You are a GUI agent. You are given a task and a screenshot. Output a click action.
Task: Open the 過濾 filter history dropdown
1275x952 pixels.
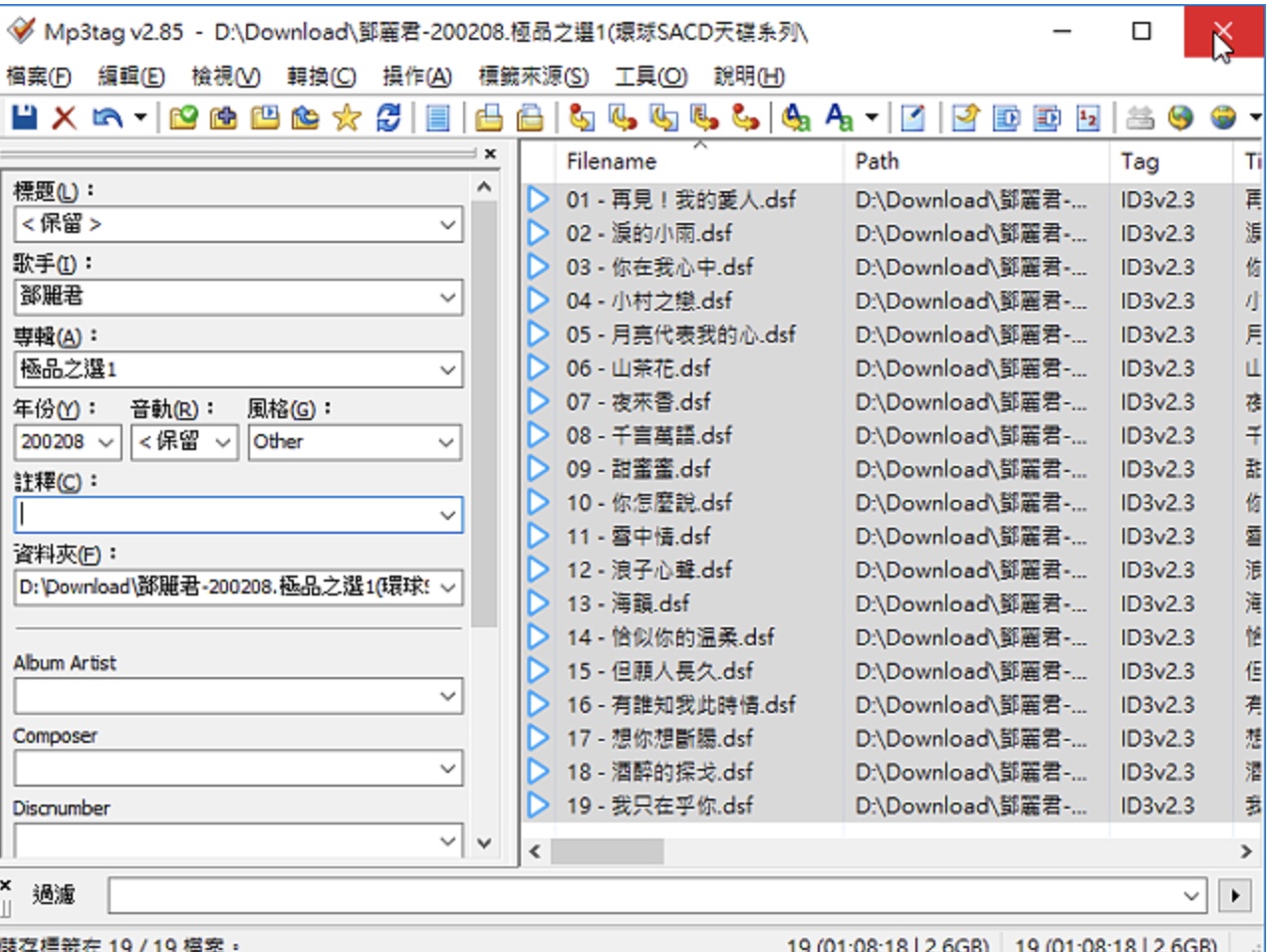(1191, 895)
